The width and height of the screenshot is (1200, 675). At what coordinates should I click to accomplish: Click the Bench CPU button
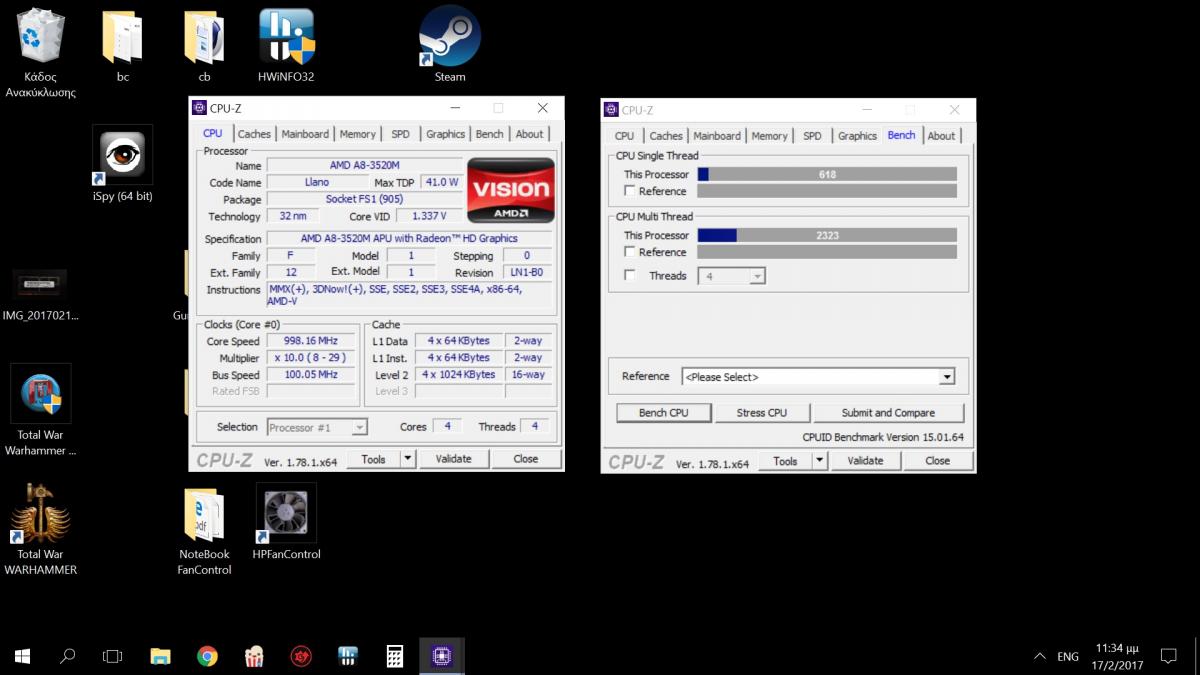coord(664,413)
